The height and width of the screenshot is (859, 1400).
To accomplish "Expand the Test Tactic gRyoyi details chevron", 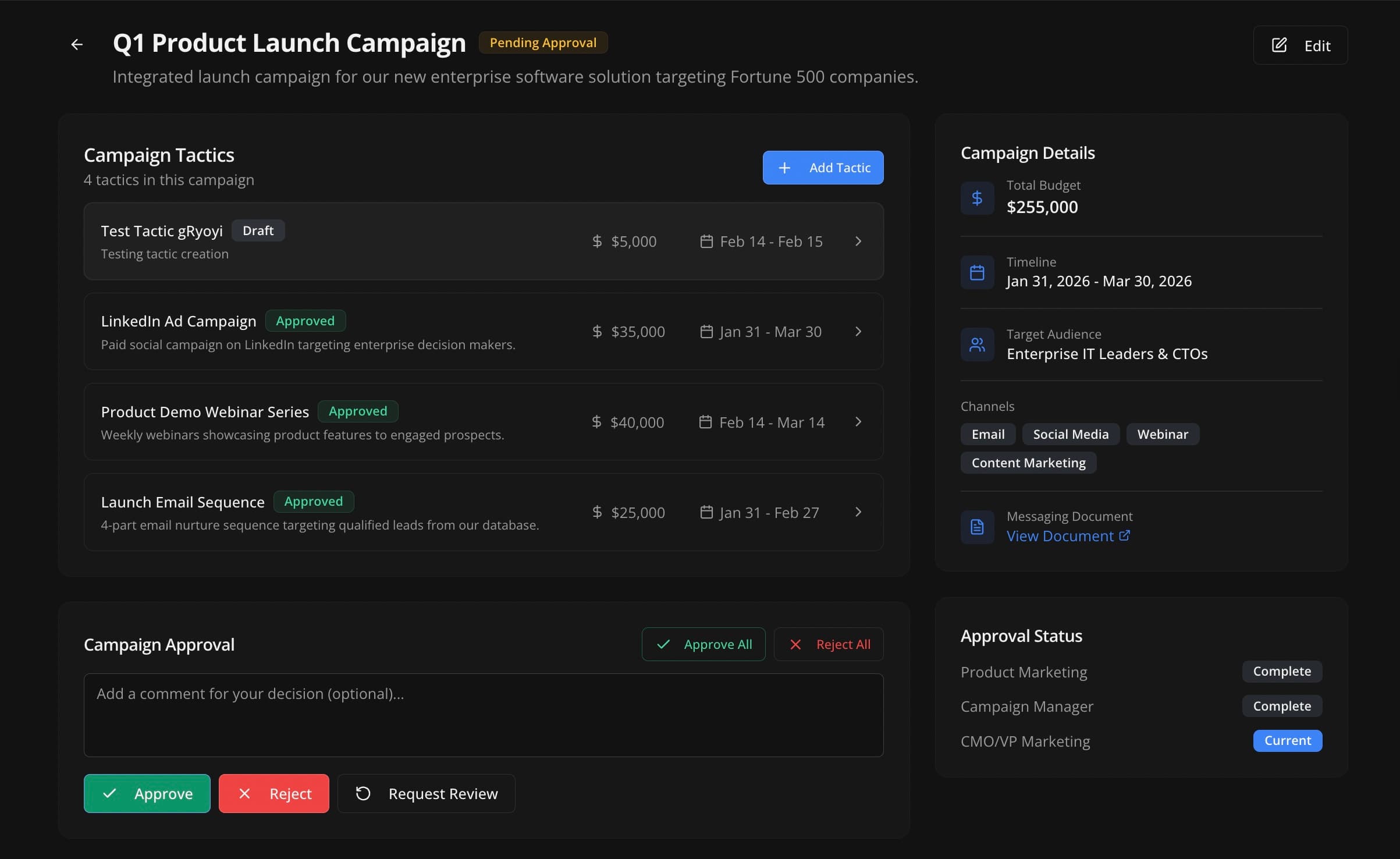I will (x=858, y=241).
